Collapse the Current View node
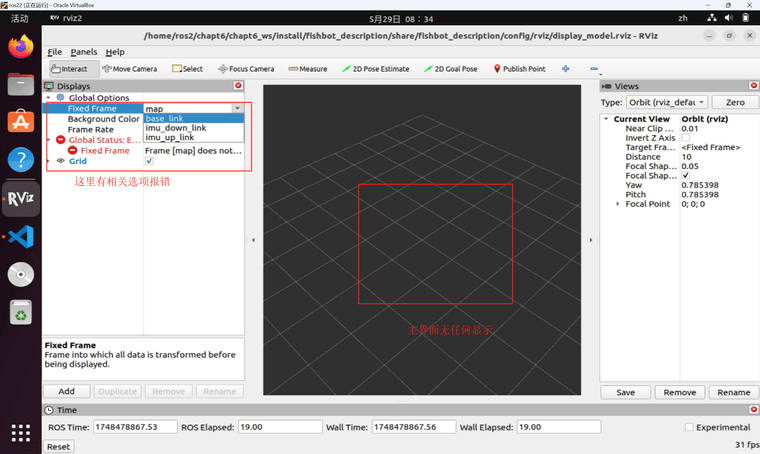The height and width of the screenshot is (454, 760). [606, 119]
